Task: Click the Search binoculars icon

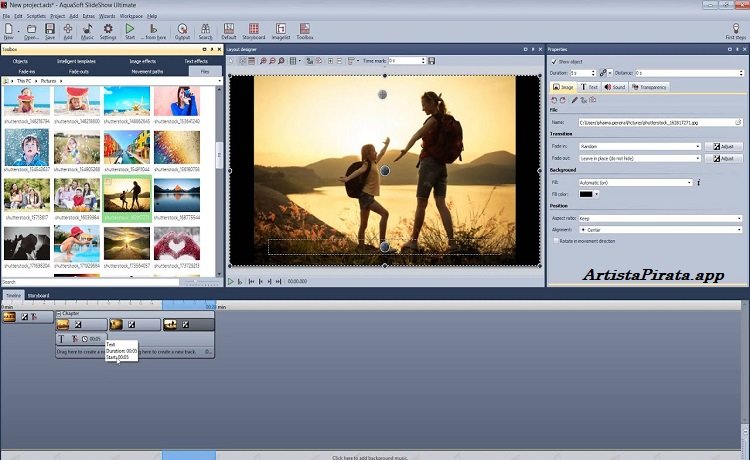Action: 205,30
